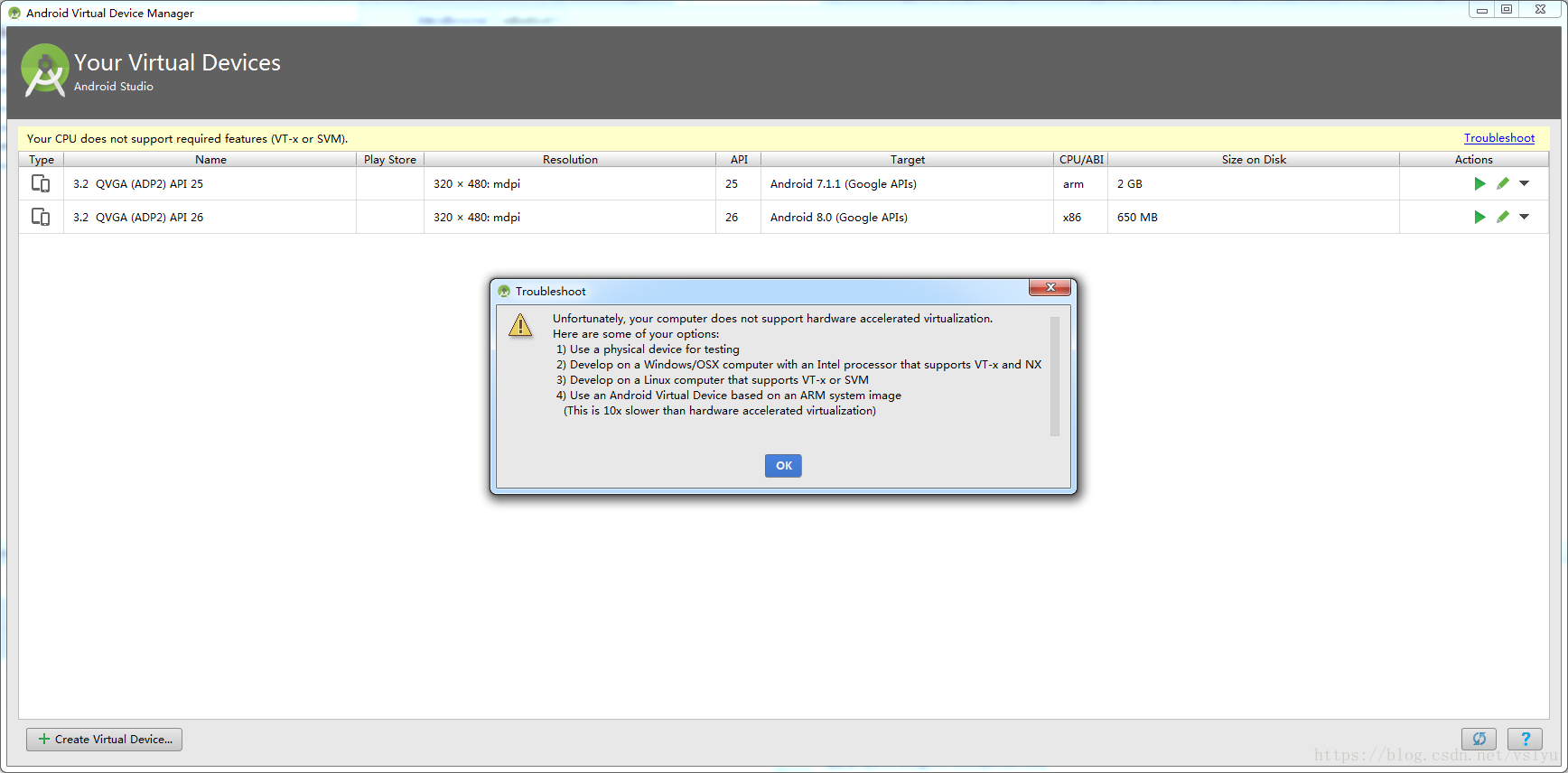Sort by the Target column header
1568x773 pixels.
pos(908,160)
